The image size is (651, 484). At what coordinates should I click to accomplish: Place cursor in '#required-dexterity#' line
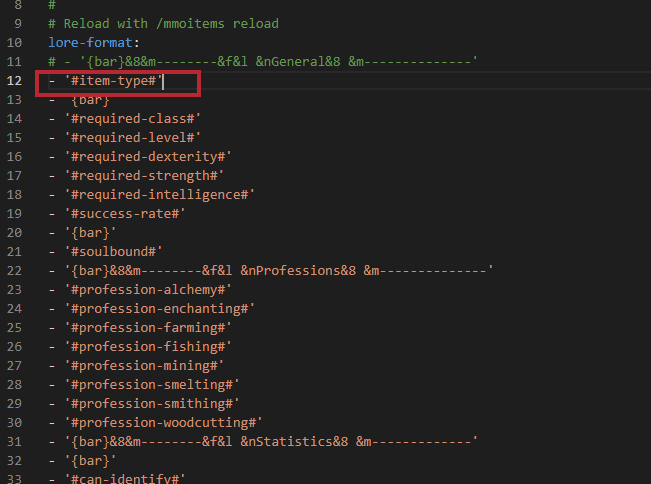[x=148, y=157]
